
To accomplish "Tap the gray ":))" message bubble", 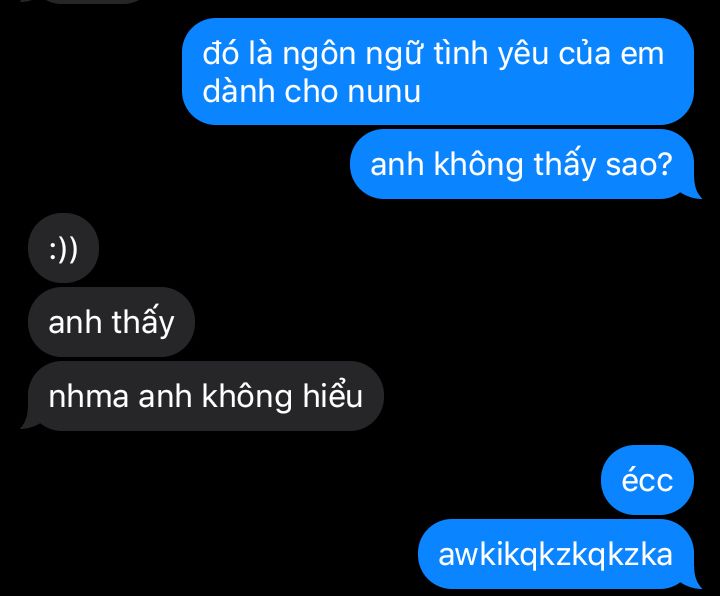I will 63,248.
